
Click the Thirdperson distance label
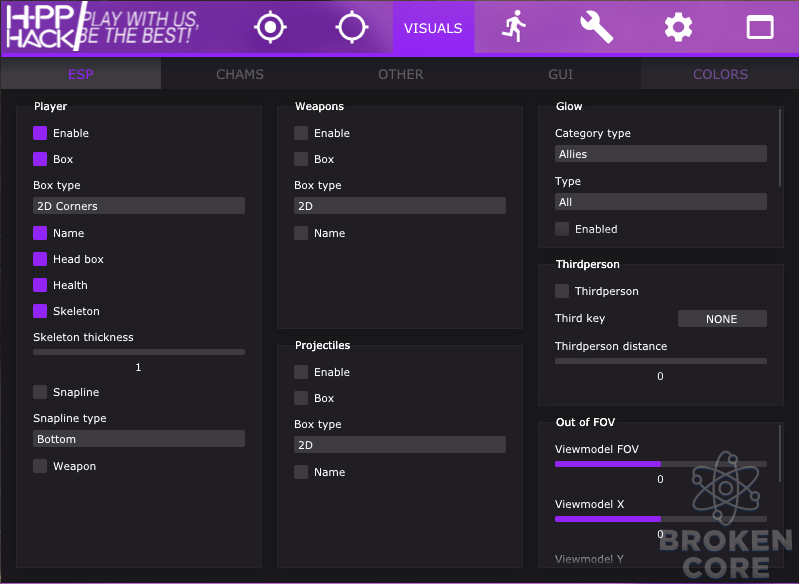click(610, 346)
